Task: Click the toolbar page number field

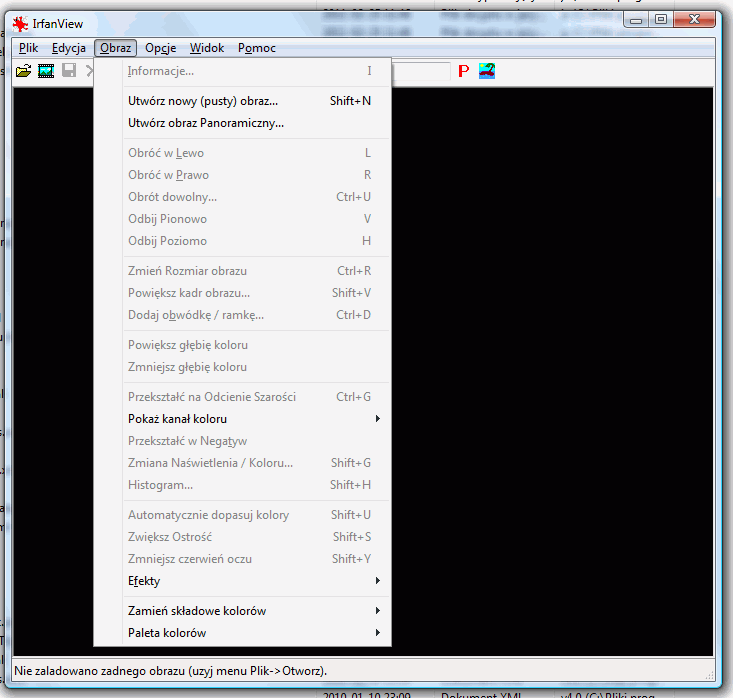Action: pyautogui.click(x=420, y=71)
